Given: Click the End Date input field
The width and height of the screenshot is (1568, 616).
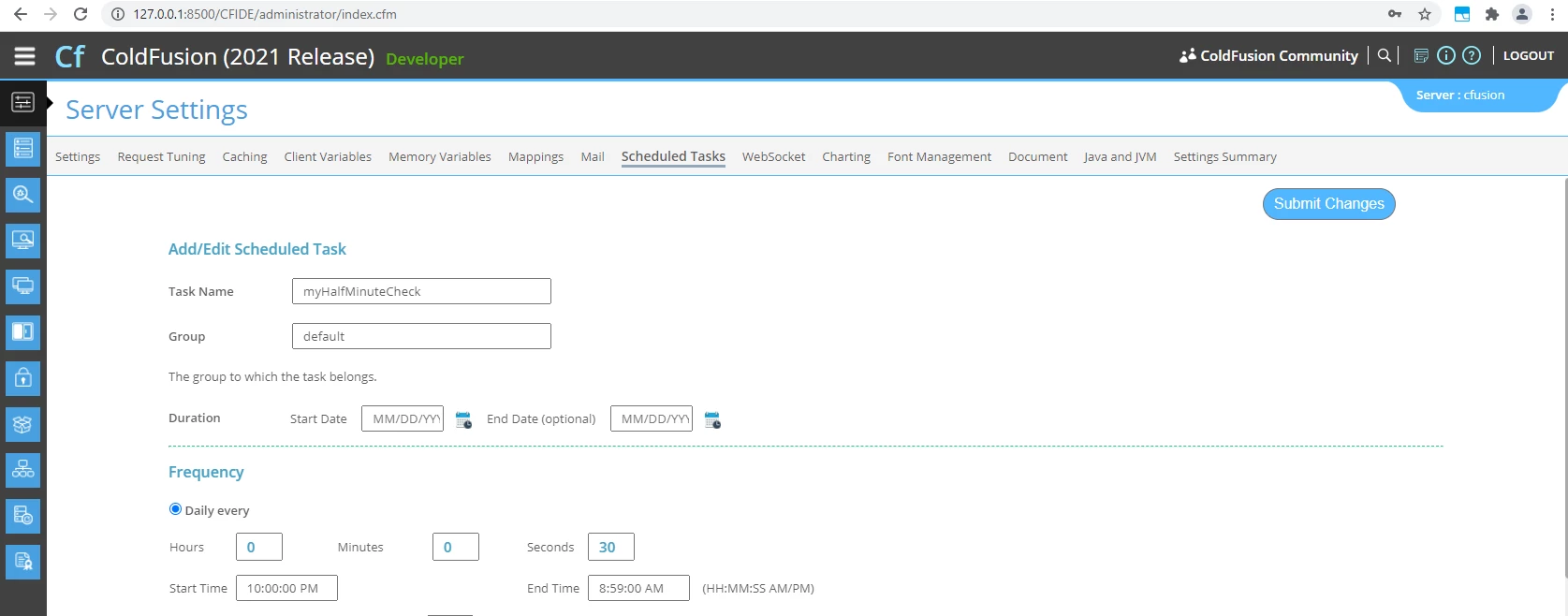Looking at the screenshot, I should [652, 418].
